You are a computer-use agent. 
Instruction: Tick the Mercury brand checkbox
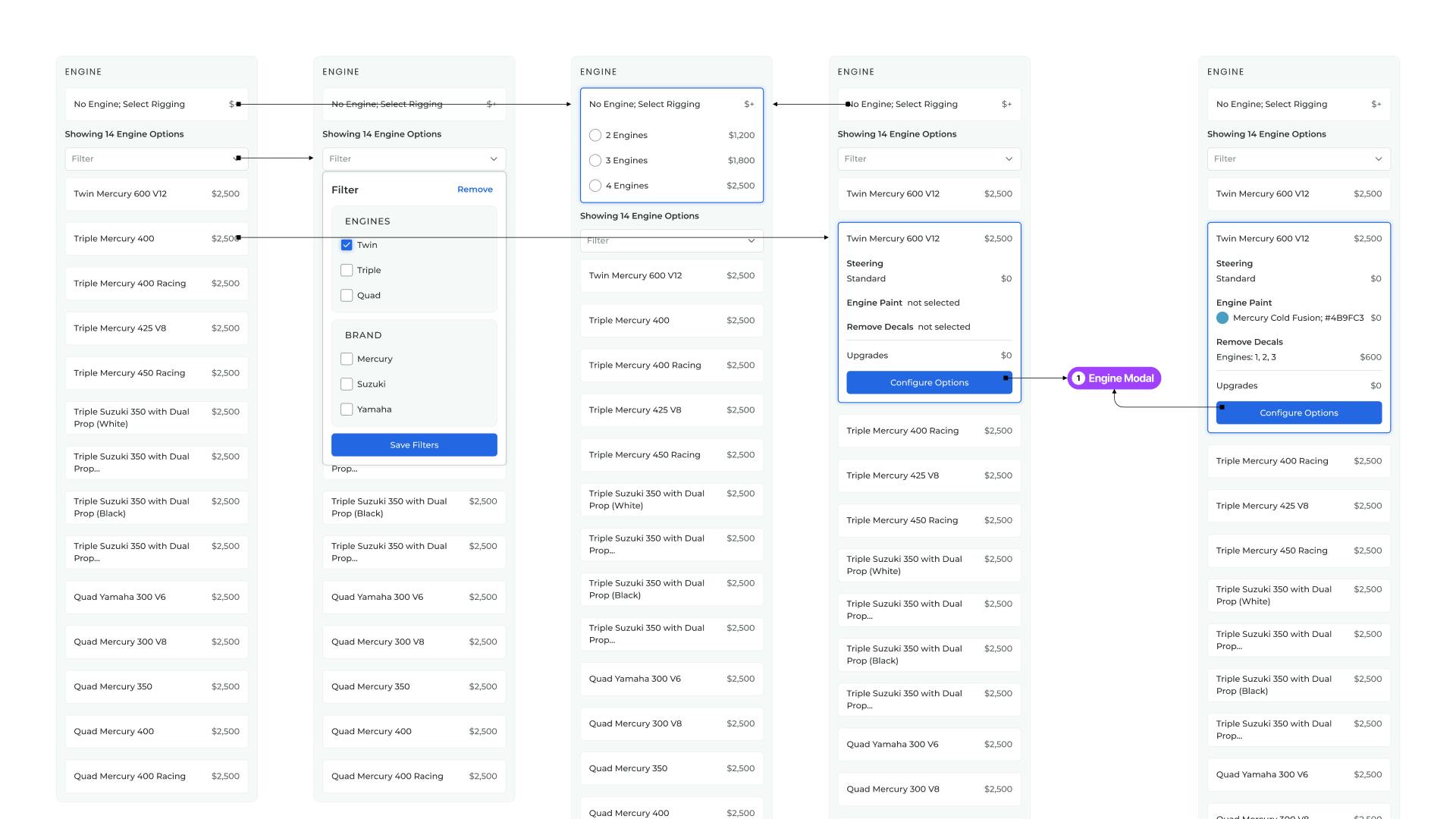[347, 359]
